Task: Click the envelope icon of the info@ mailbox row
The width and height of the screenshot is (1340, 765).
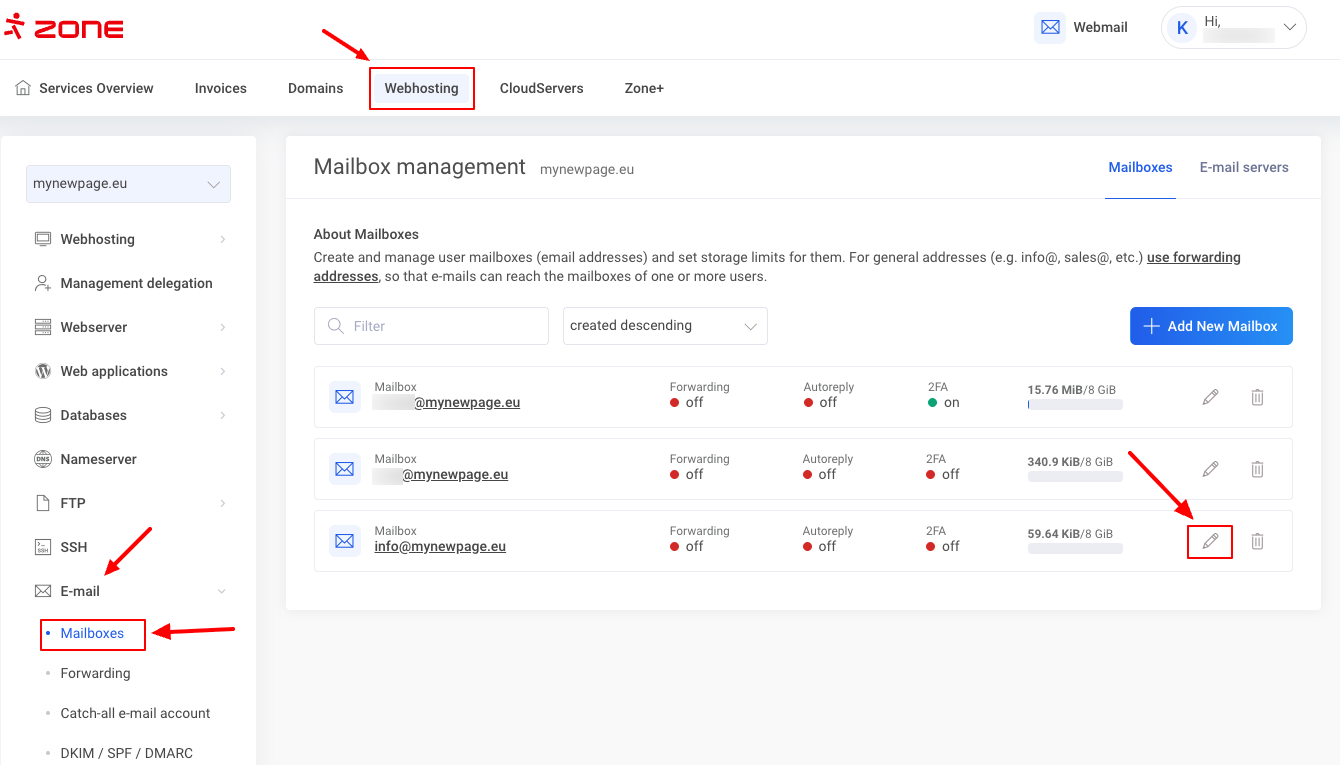Action: point(345,541)
